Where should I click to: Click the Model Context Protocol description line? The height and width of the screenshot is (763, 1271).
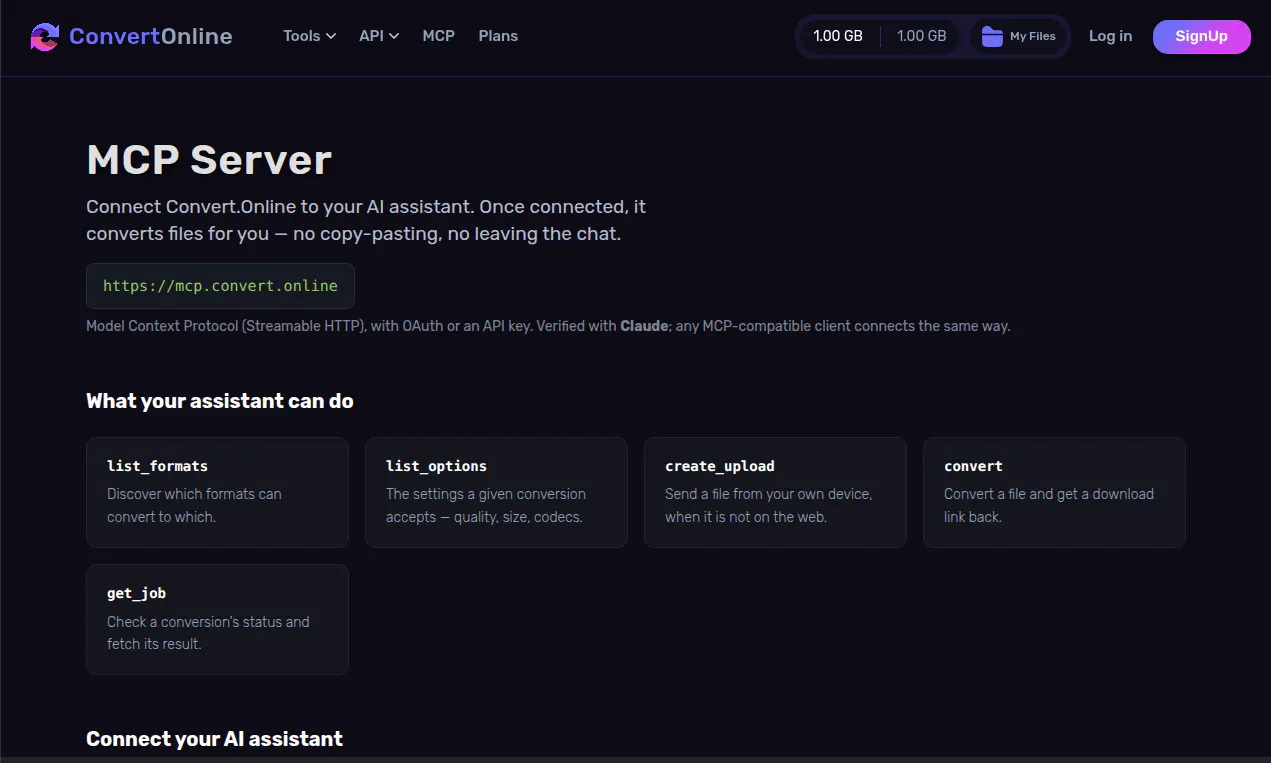(x=548, y=326)
